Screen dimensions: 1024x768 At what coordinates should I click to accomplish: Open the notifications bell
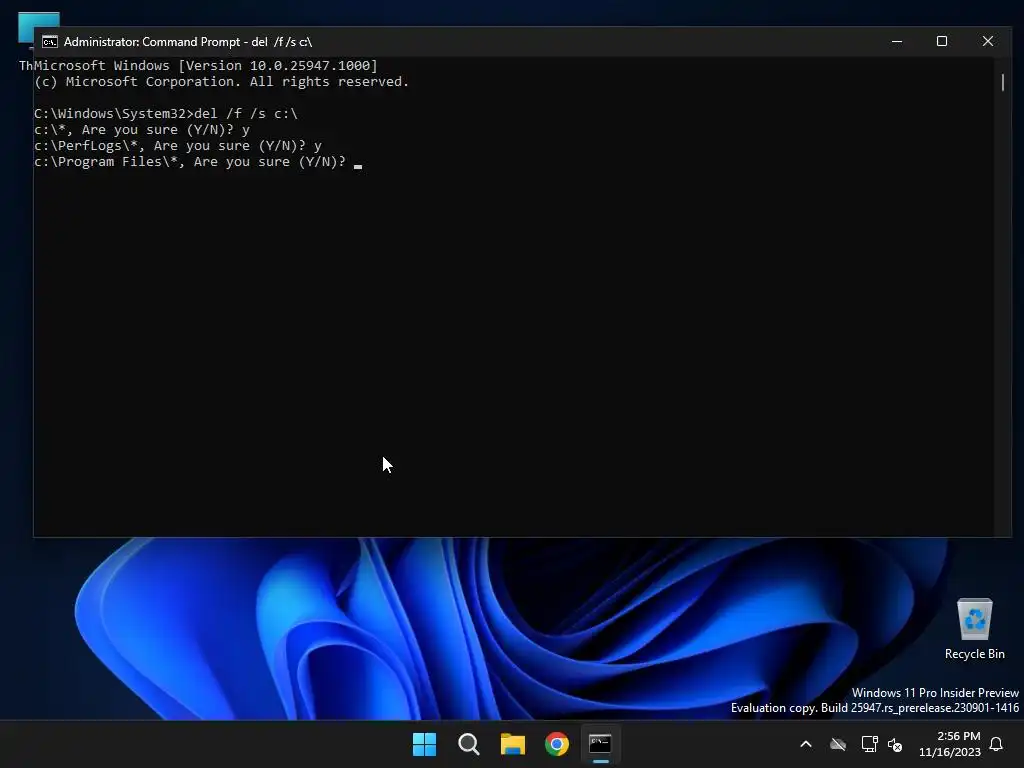coord(997,744)
